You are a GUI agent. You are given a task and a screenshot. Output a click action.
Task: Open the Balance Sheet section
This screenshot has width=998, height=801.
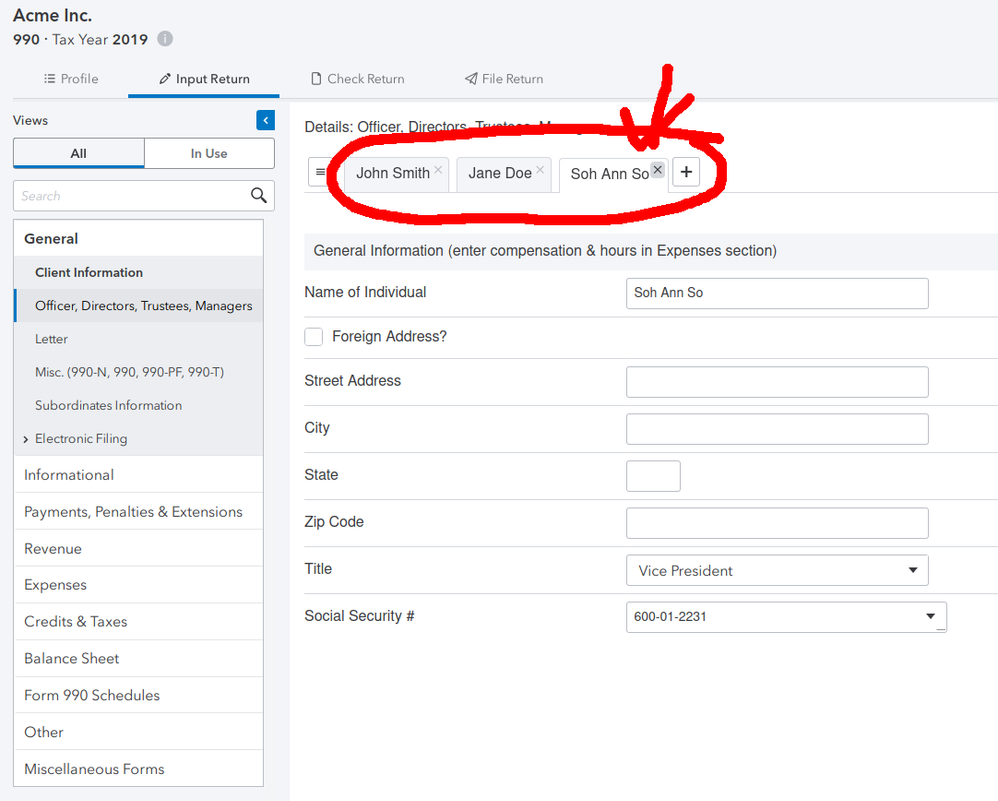coord(72,658)
